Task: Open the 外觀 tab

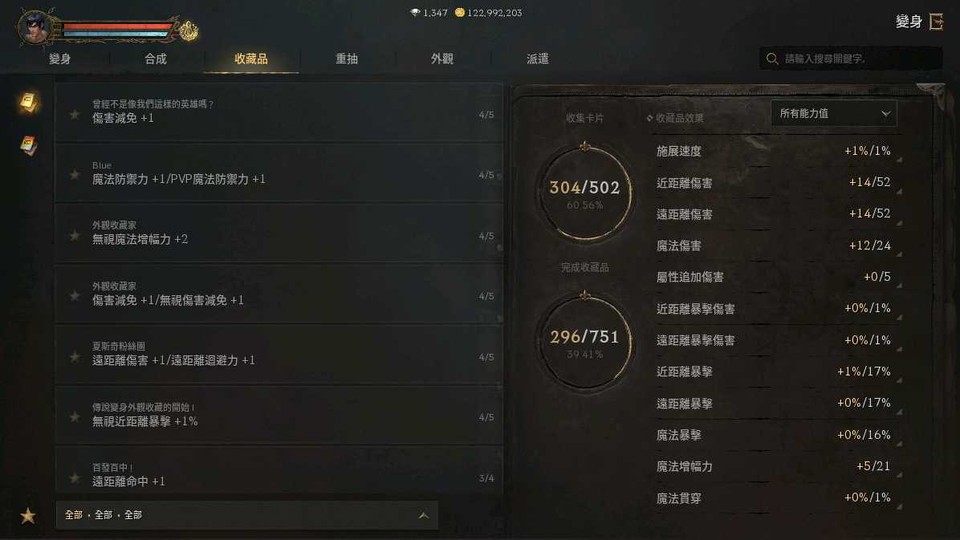Action: tap(441, 59)
